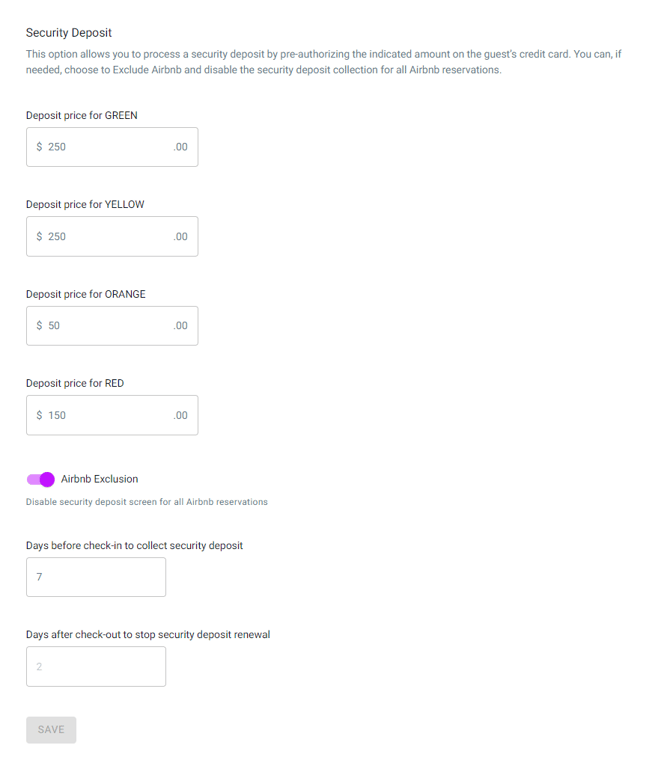Click the .00 suffix in ORANGE field
Screen dimensions: 670x766
pos(180,326)
